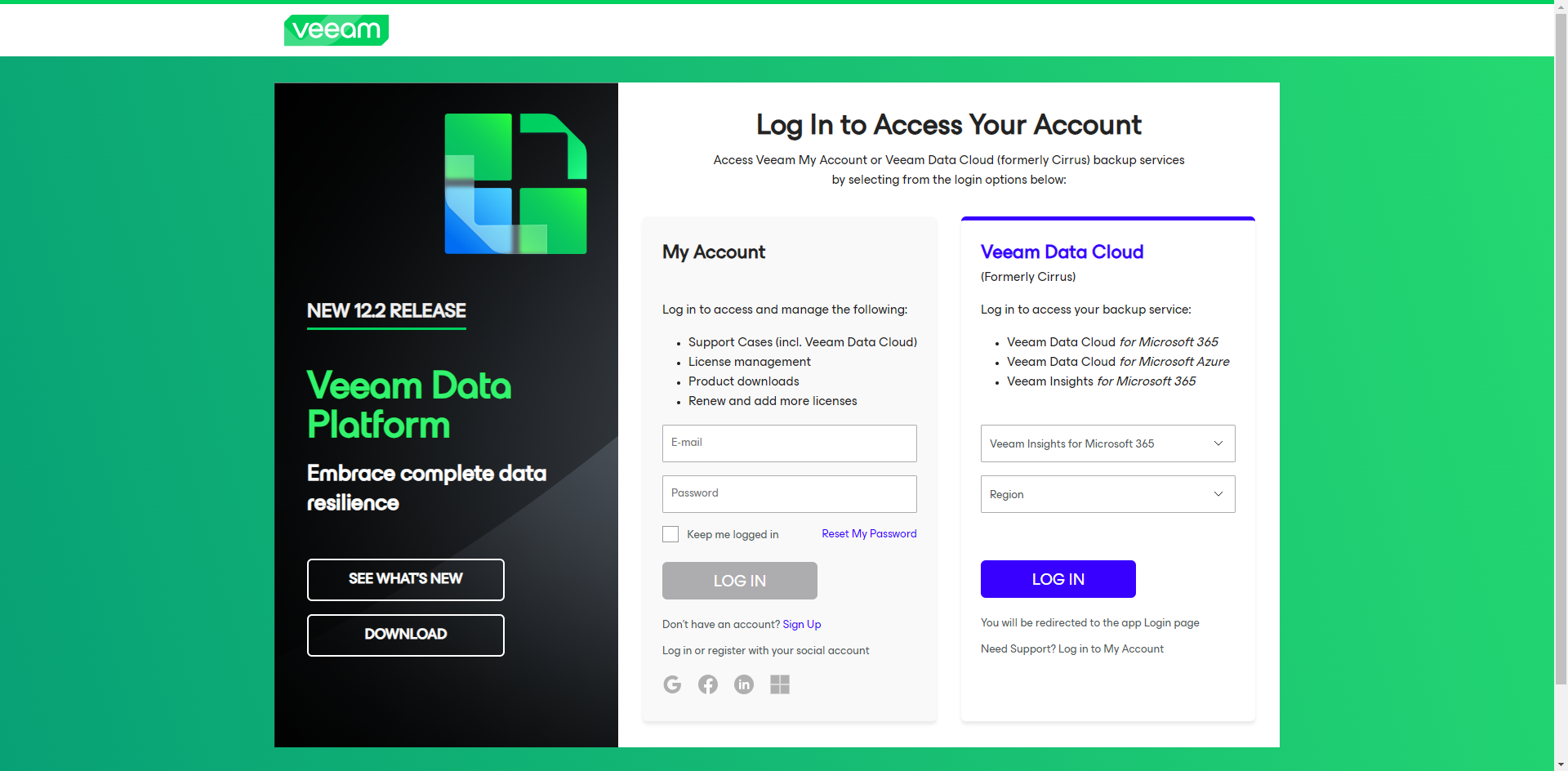Expand the Region dropdown

click(1107, 494)
